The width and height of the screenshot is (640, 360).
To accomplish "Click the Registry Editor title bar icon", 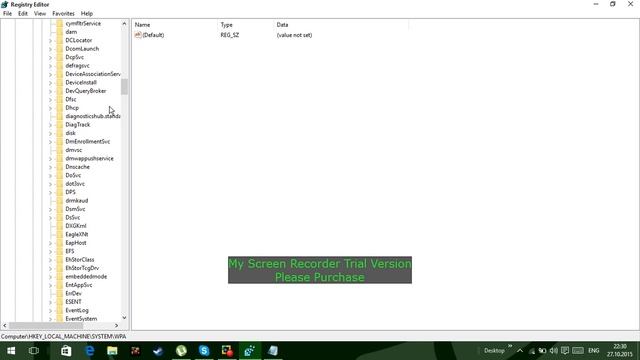I will point(5,4).
